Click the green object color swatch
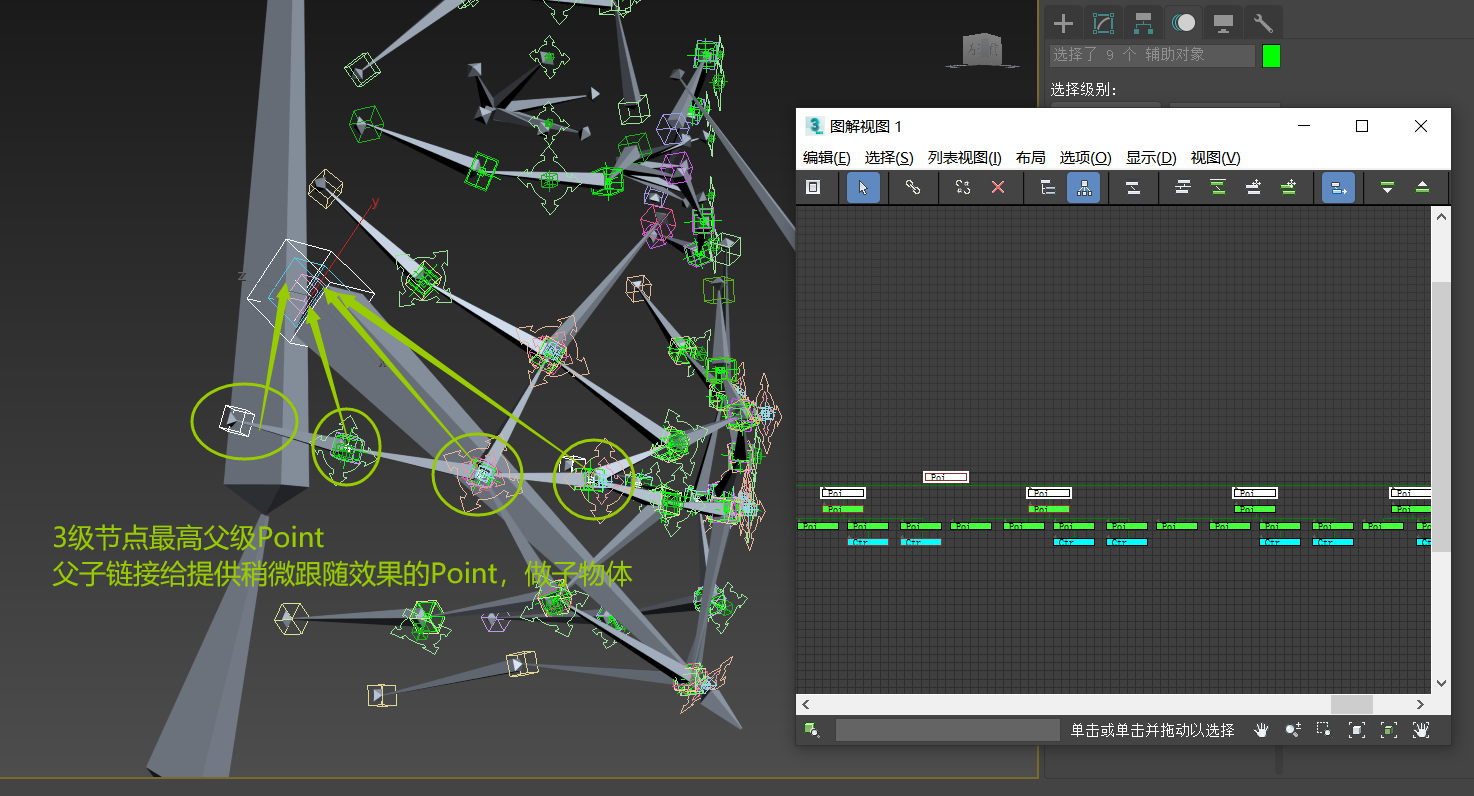 pos(1271,56)
